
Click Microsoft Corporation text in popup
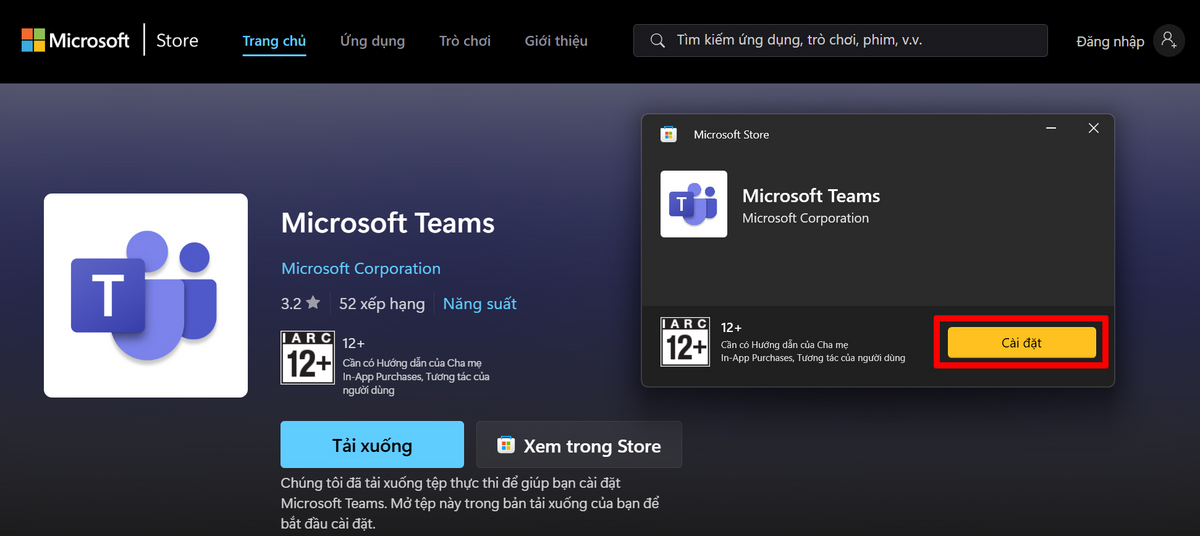click(x=806, y=218)
